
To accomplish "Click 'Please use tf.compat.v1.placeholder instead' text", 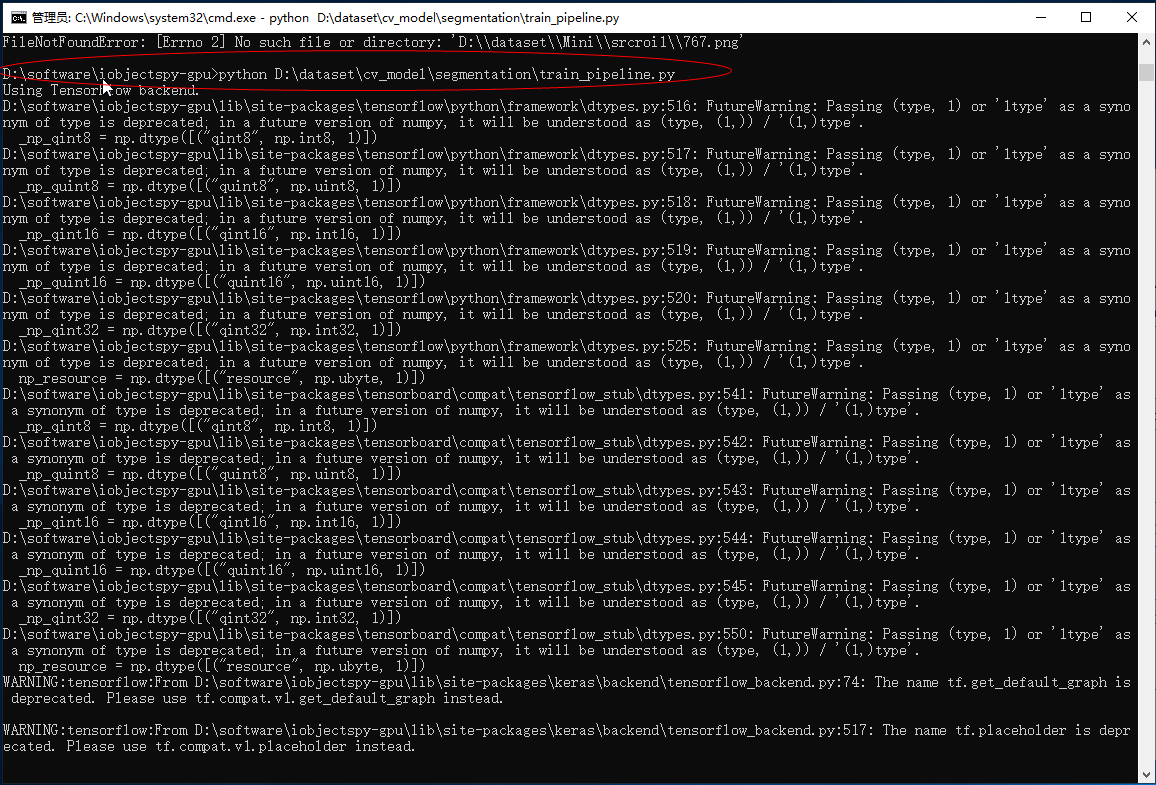I will (240, 747).
